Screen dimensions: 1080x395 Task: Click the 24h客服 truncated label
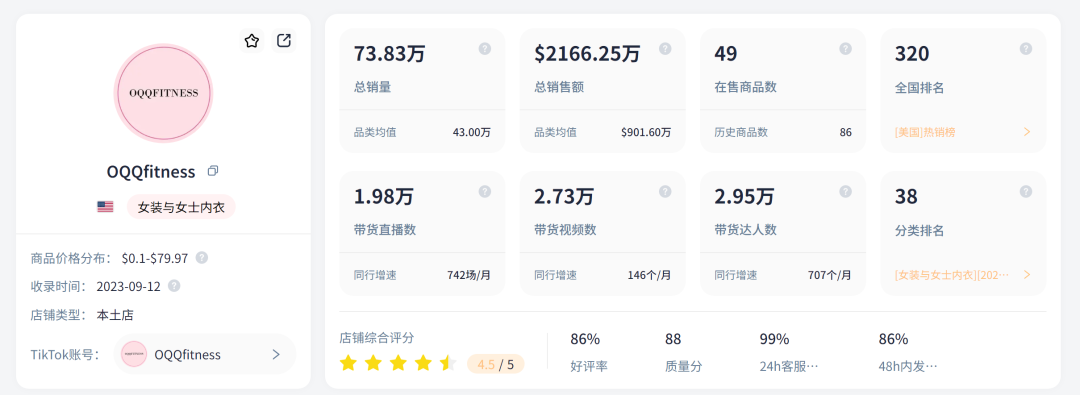coord(789,366)
